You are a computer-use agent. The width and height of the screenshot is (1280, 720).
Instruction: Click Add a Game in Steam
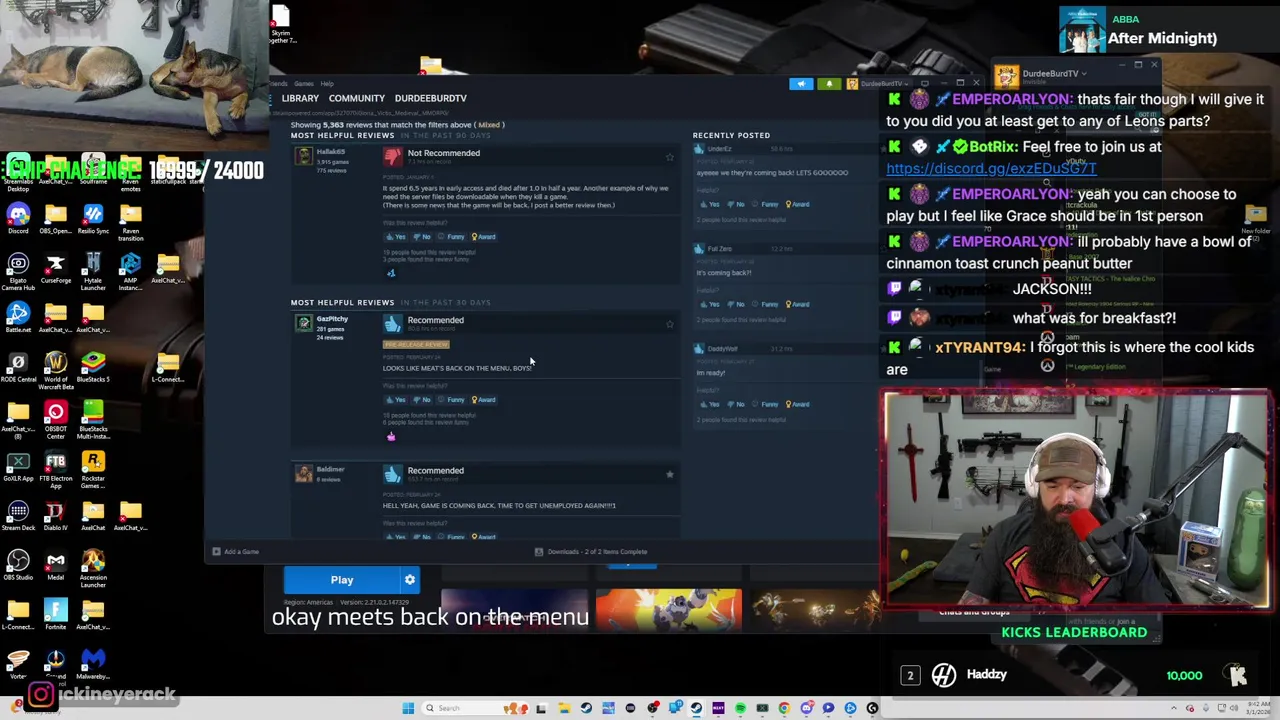click(x=236, y=552)
